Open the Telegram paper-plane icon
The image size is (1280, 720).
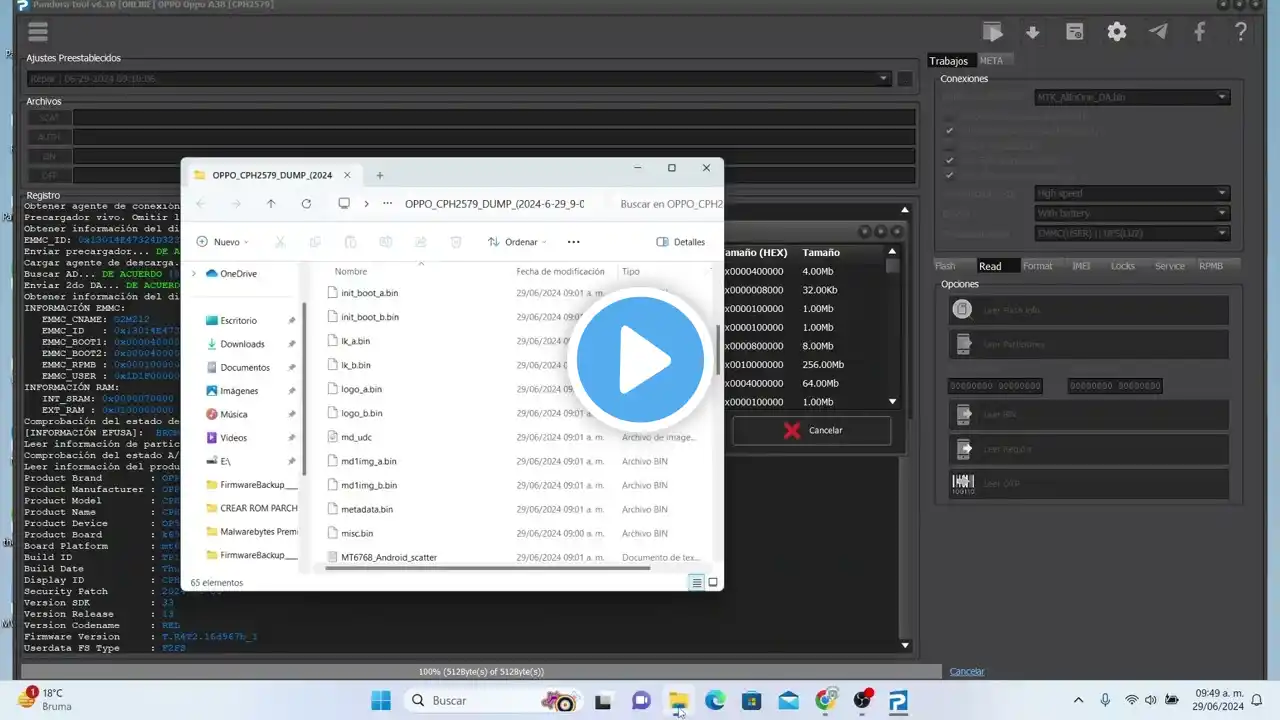tap(1158, 32)
